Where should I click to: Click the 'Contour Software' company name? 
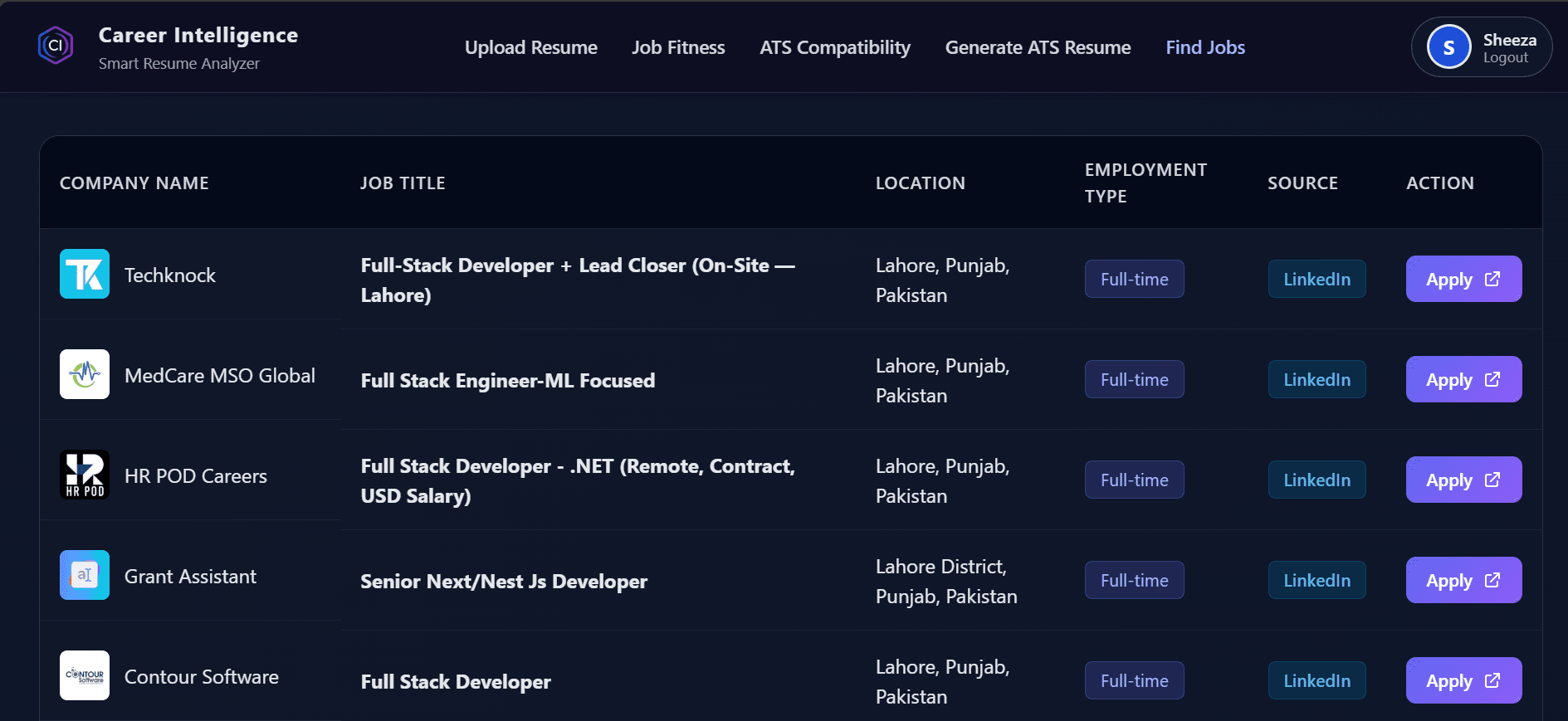coord(202,677)
